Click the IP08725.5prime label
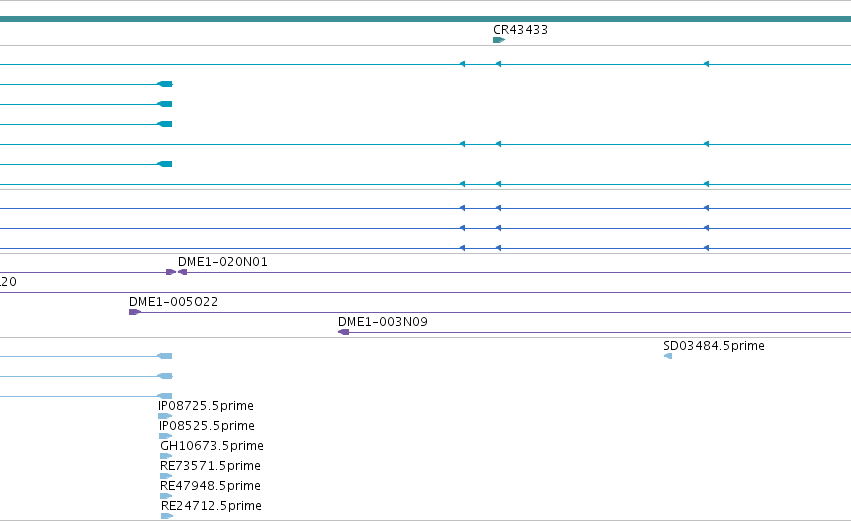The height and width of the screenshot is (521, 851). (x=206, y=406)
